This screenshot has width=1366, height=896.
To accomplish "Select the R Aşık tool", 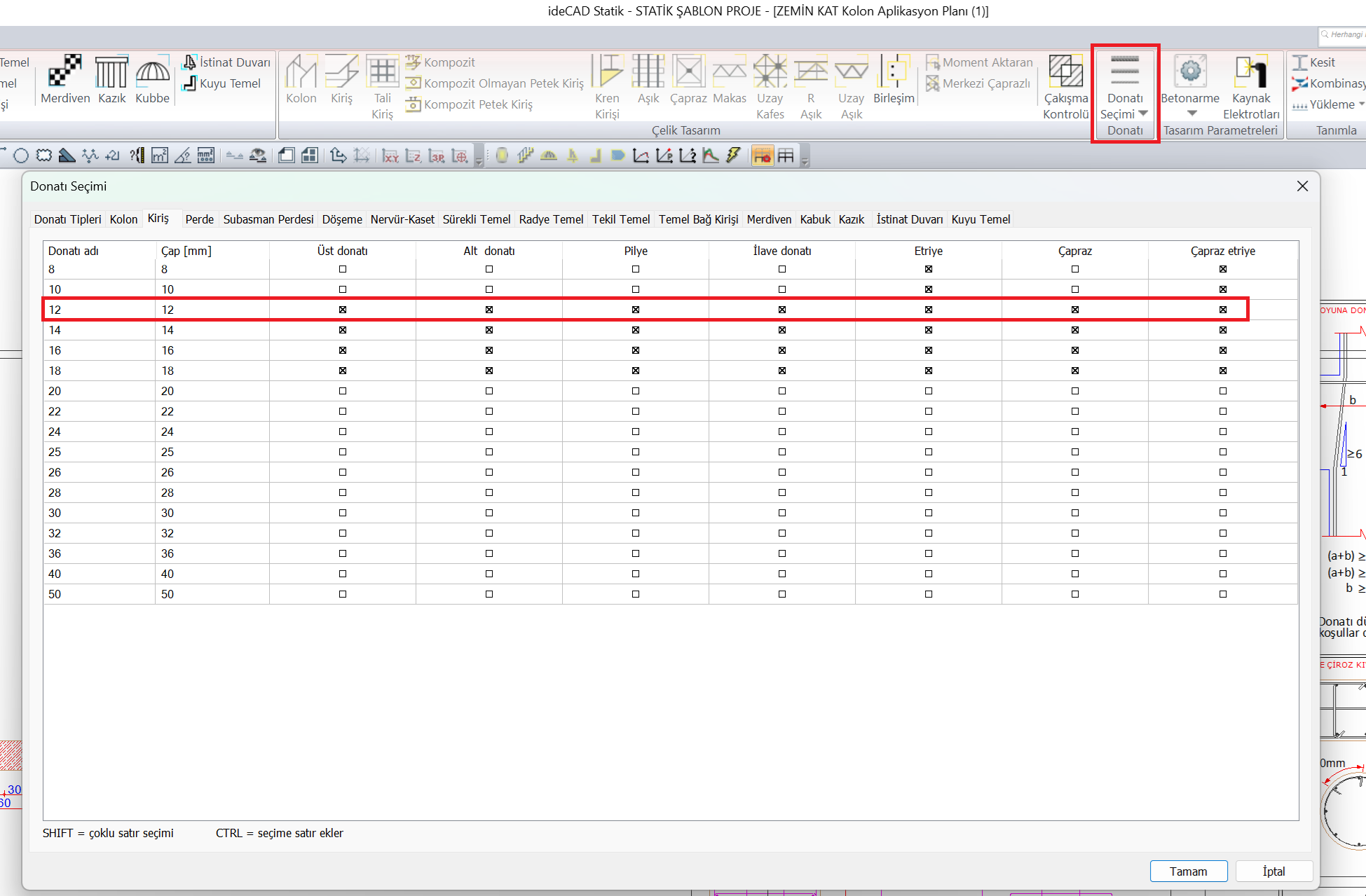I will click(811, 88).
